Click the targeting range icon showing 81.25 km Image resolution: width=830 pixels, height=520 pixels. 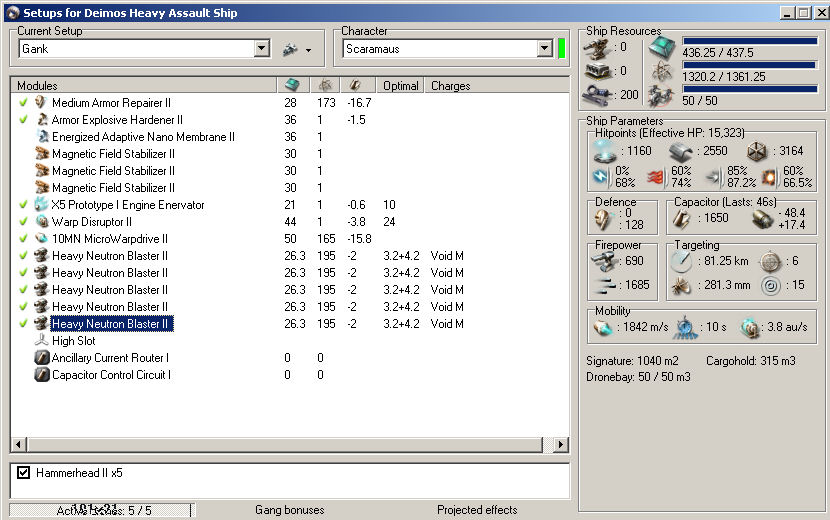point(681,262)
